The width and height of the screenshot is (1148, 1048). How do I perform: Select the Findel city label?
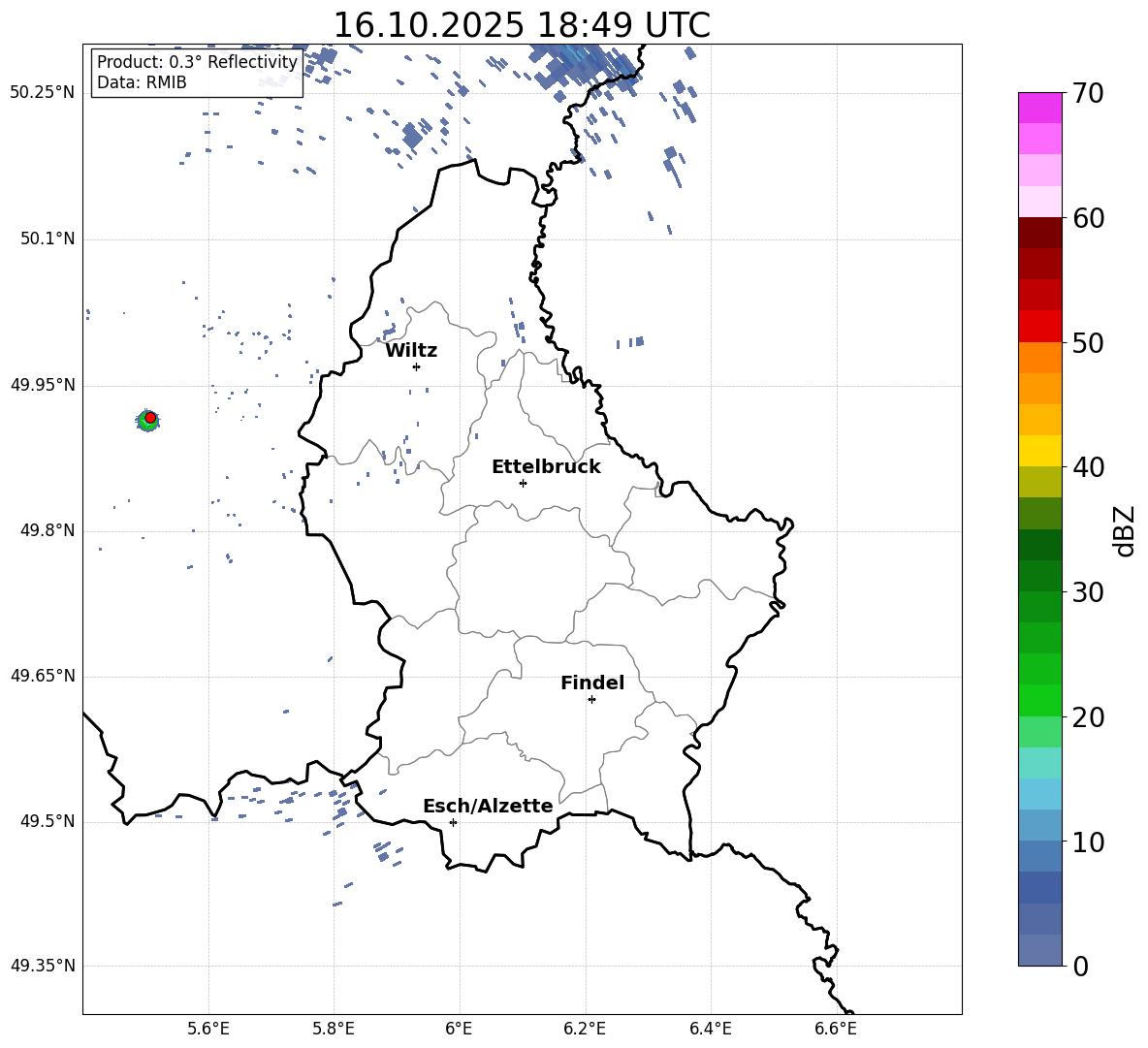[592, 683]
